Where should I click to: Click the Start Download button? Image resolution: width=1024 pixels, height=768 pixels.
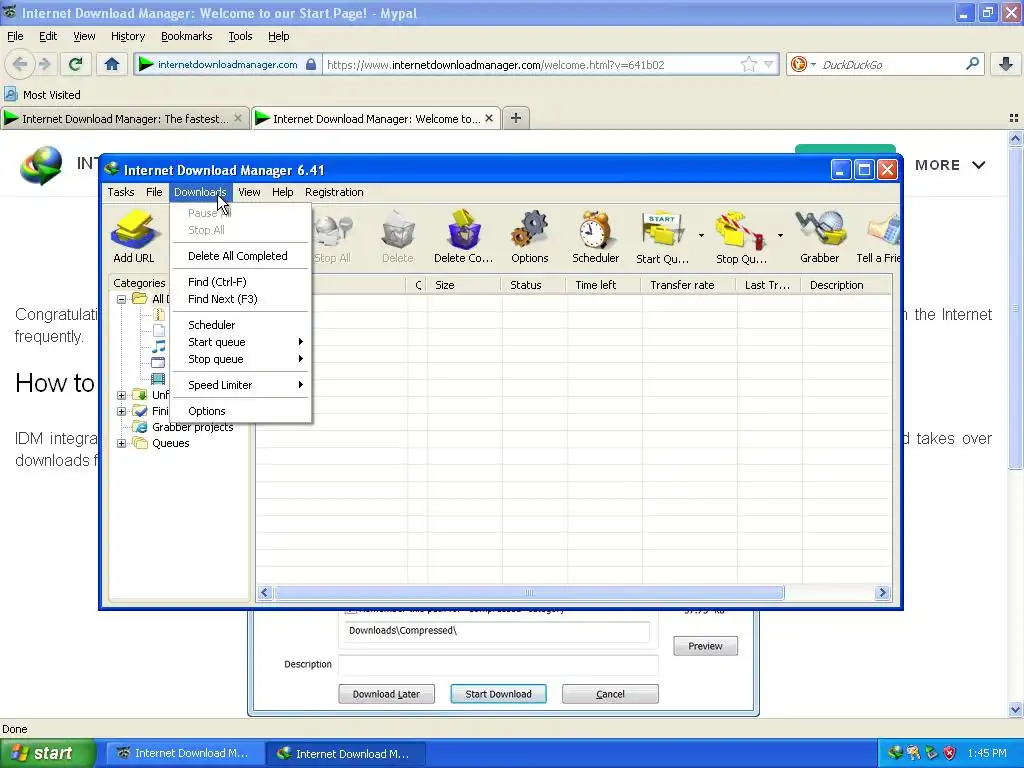[498, 694]
